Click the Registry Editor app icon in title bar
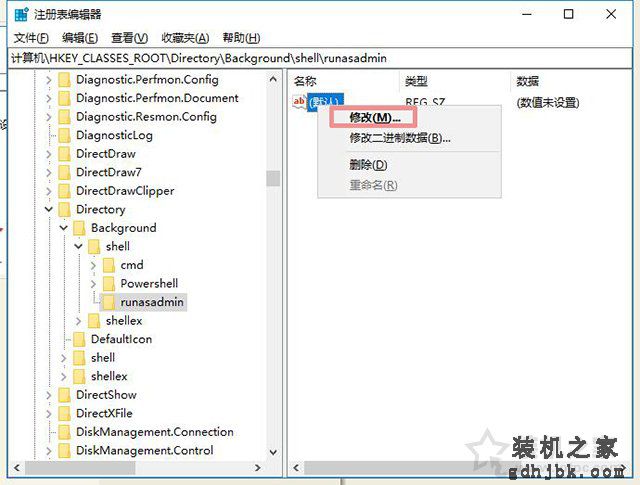Image resolution: width=640 pixels, height=485 pixels. [x=21, y=14]
